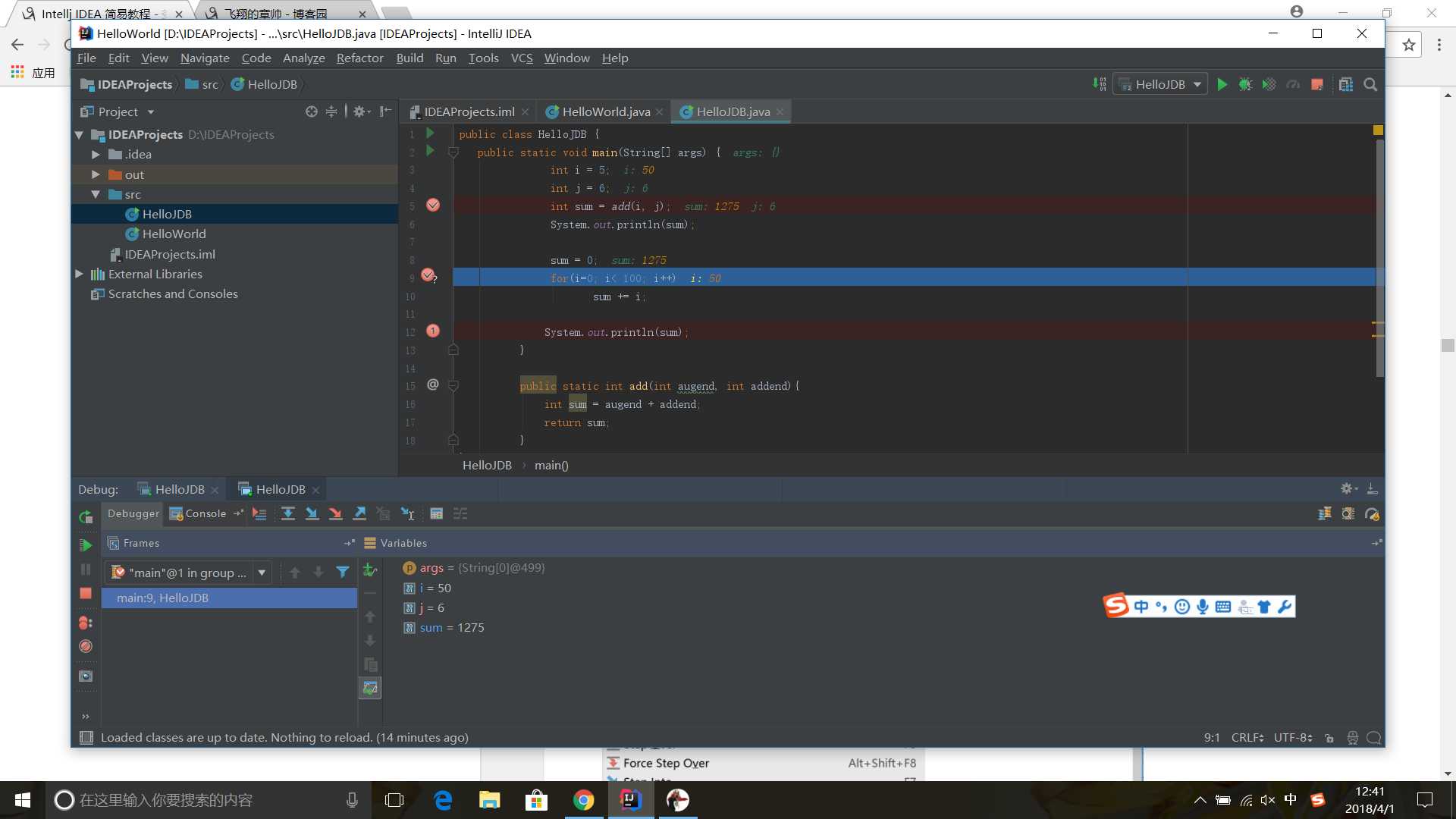Step Out with the blue up arrow
Image resolution: width=1456 pixels, height=819 pixels.
click(x=359, y=514)
